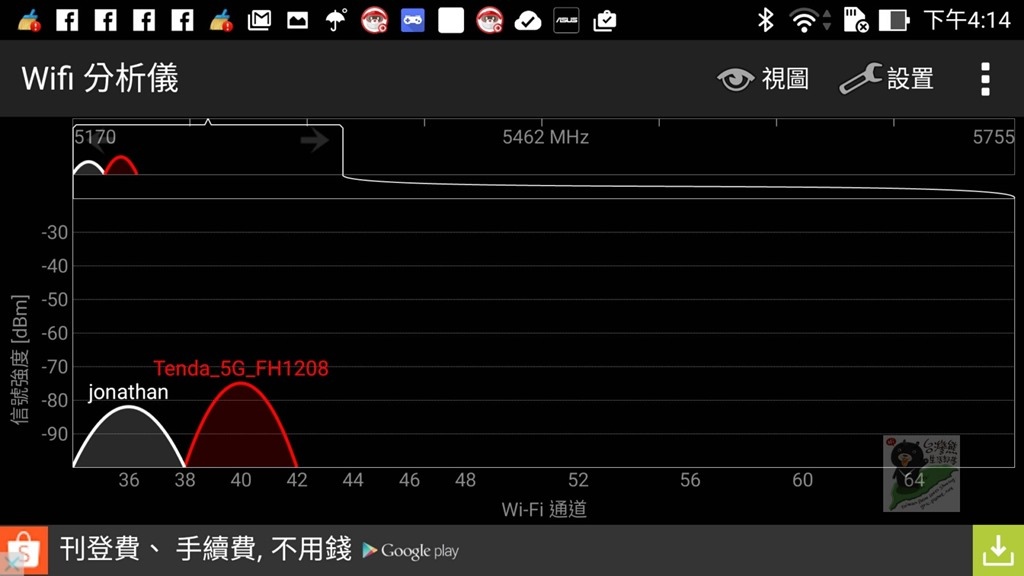Tap the Wifi 分析儀 app title
The width and height of the screenshot is (1024, 576).
pyautogui.click(x=100, y=78)
